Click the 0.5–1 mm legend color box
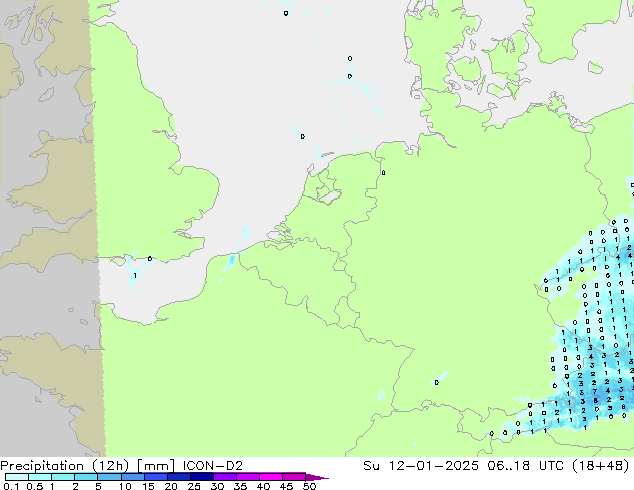Viewport: 634px width, 490px height. pyautogui.click(x=40, y=477)
